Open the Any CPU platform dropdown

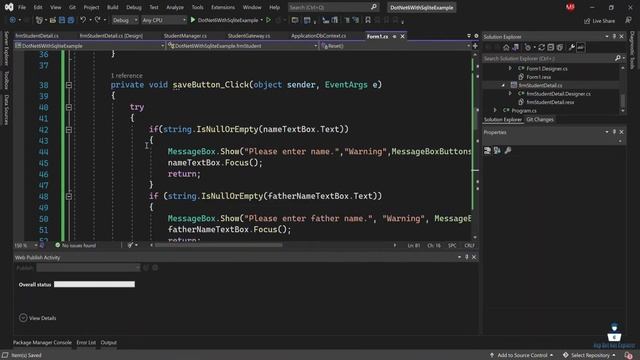(163, 20)
